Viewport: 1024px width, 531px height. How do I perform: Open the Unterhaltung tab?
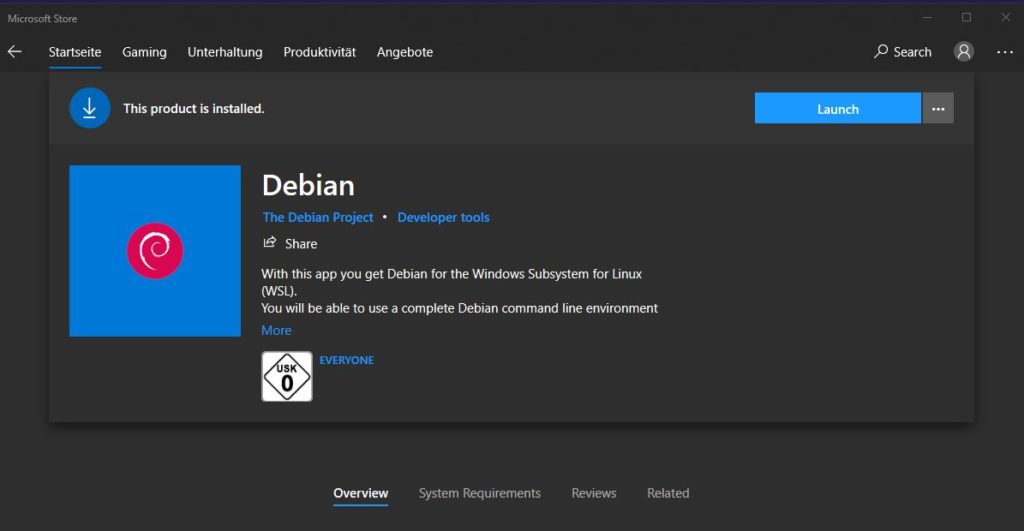tap(225, 52)
